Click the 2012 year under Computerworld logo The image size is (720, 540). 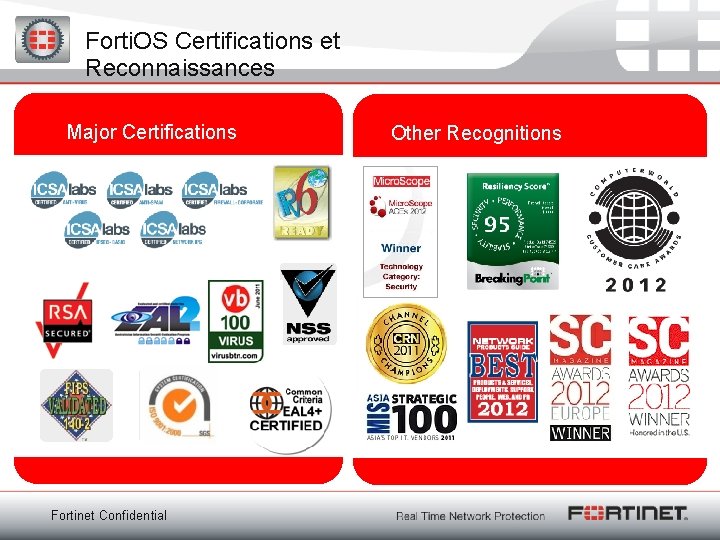(x=636, y=285)
